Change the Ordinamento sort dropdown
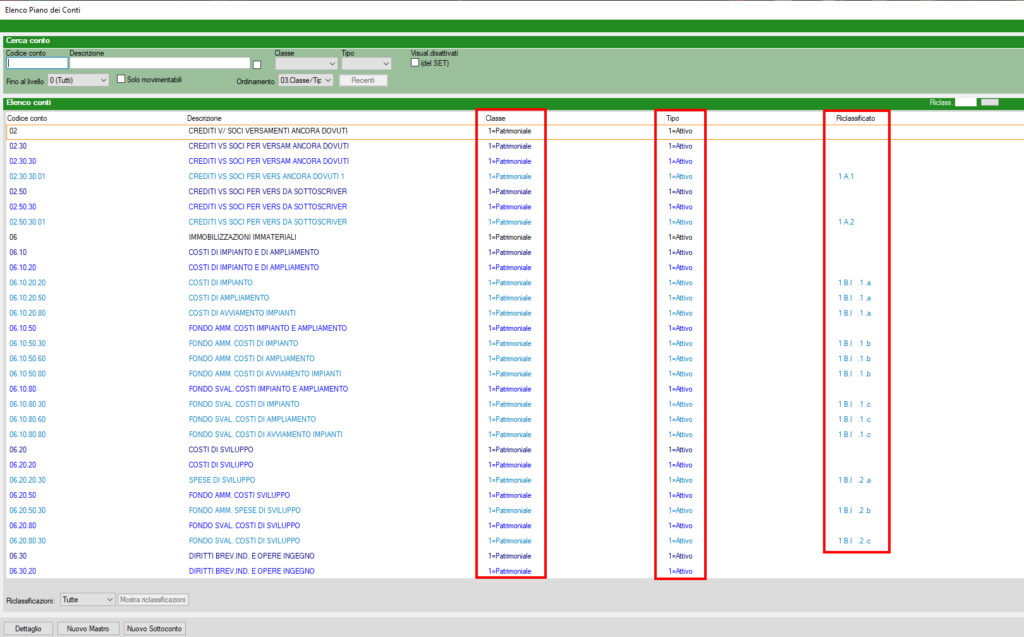 pos(305,80)
